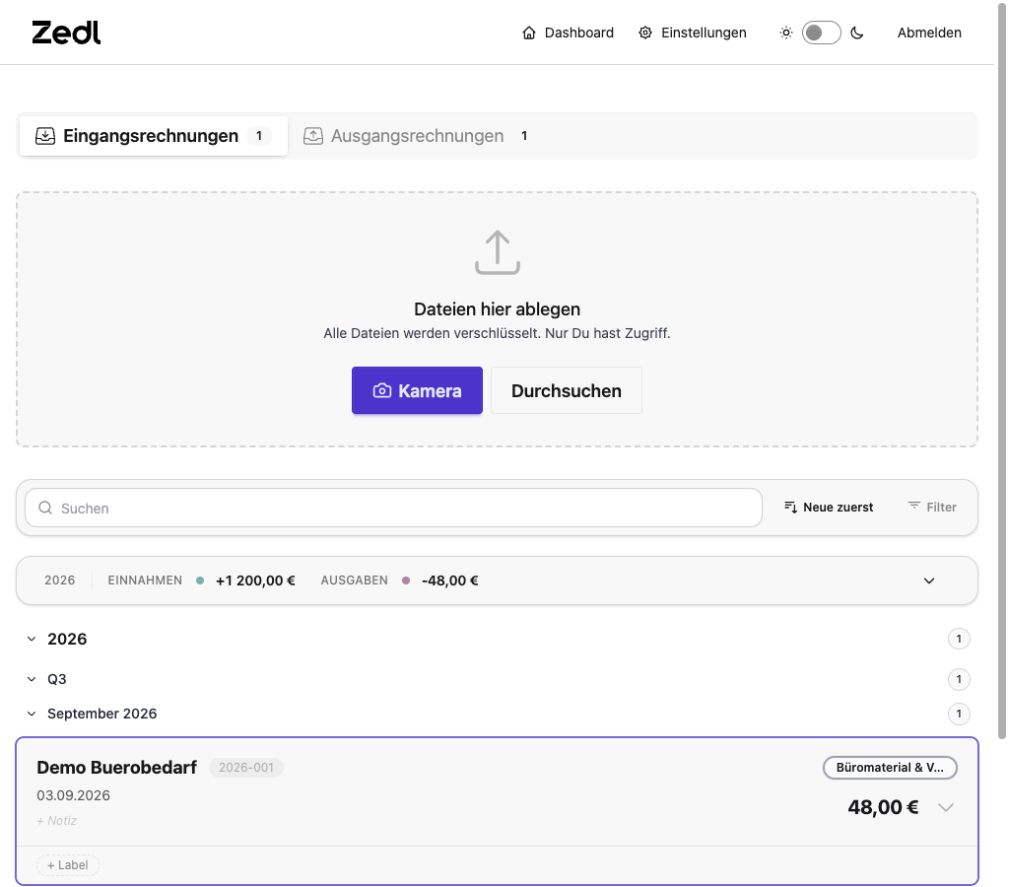Viewport: 1009px width, 887px height.
Task: Open the Einstellungen nav label
Action: tap(703, 33)
